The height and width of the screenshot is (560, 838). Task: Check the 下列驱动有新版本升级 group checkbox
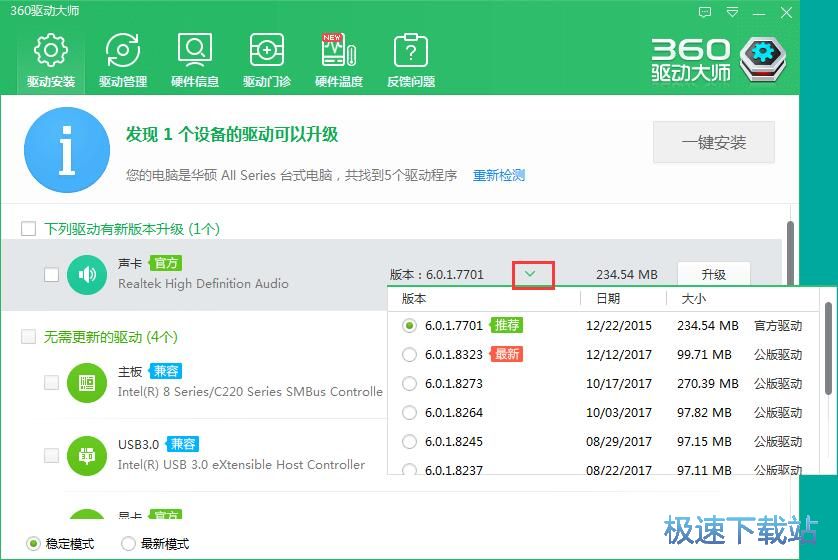pos(28,229)
